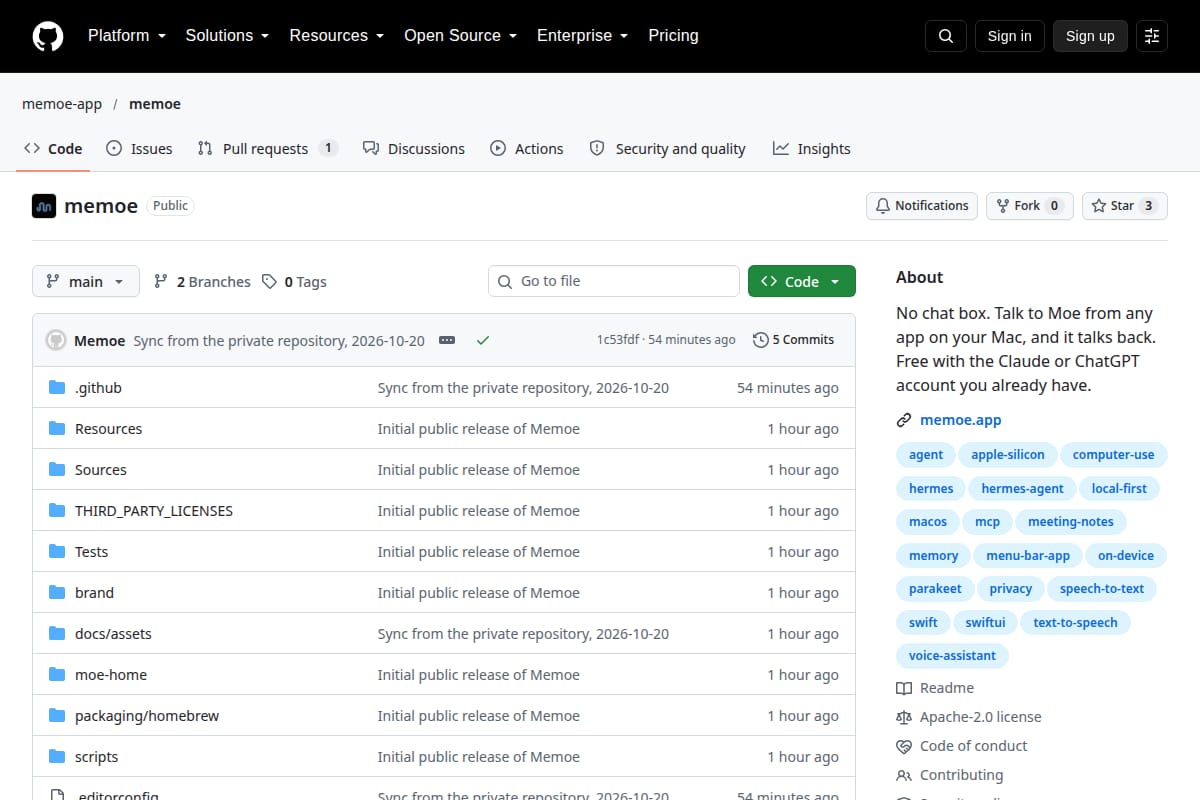Screen dimensions: 1200x800
Task: Open the Insights tab
Action: coord(812,149)
